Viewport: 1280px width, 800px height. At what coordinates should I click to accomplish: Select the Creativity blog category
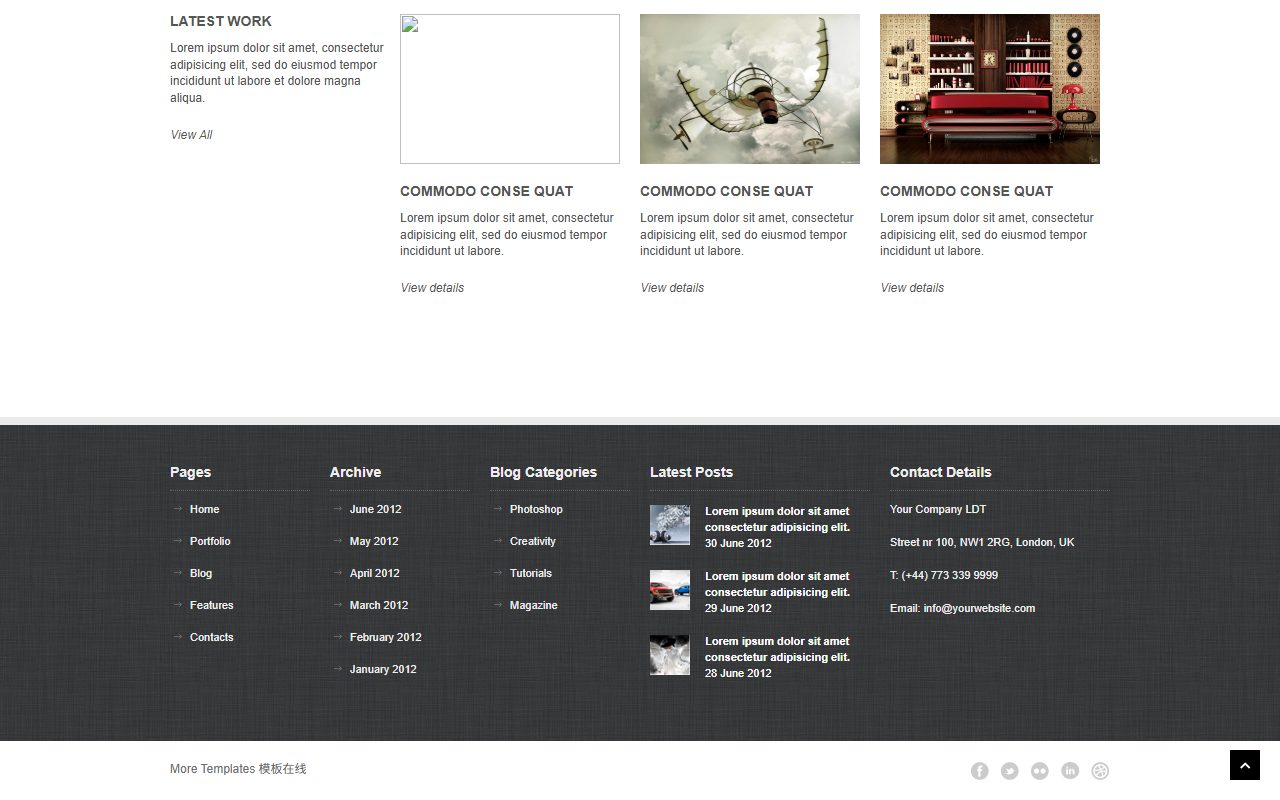[x=533, y=541]
